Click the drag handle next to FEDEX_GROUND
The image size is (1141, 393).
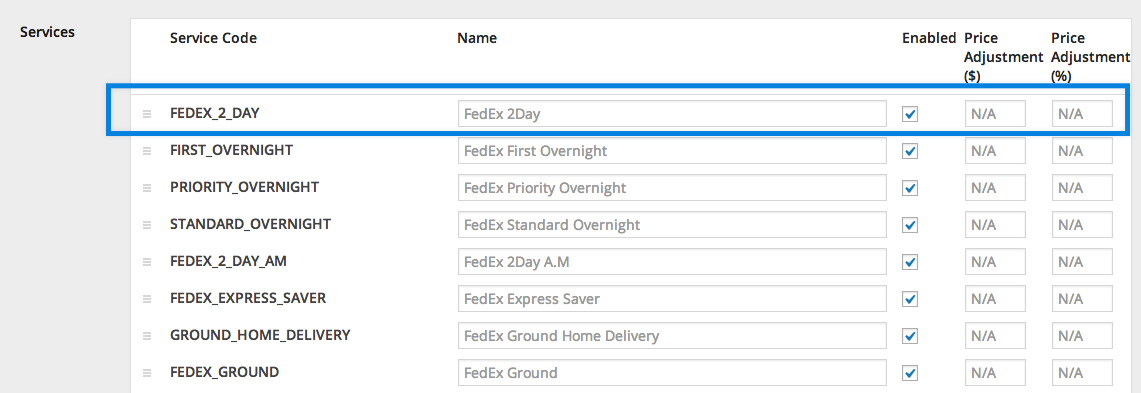(147, 373)
